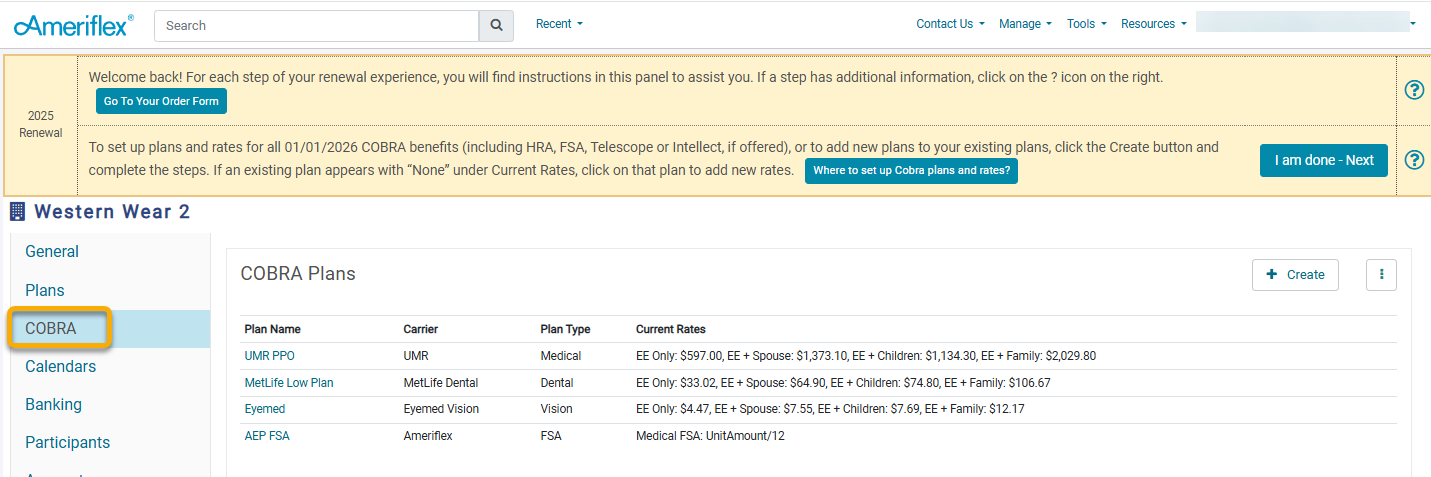Click the MetLife Dental carrier cell
Image resolution: width=1431 pixels, height=477 pixels.
(x=441, y=383)
